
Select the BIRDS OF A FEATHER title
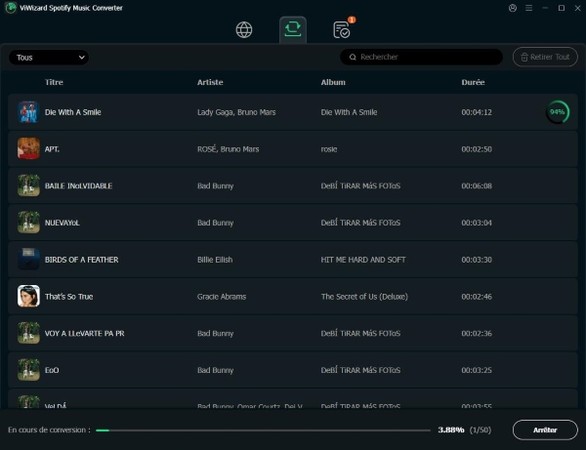pyautogui.click(x=81, y=260)
